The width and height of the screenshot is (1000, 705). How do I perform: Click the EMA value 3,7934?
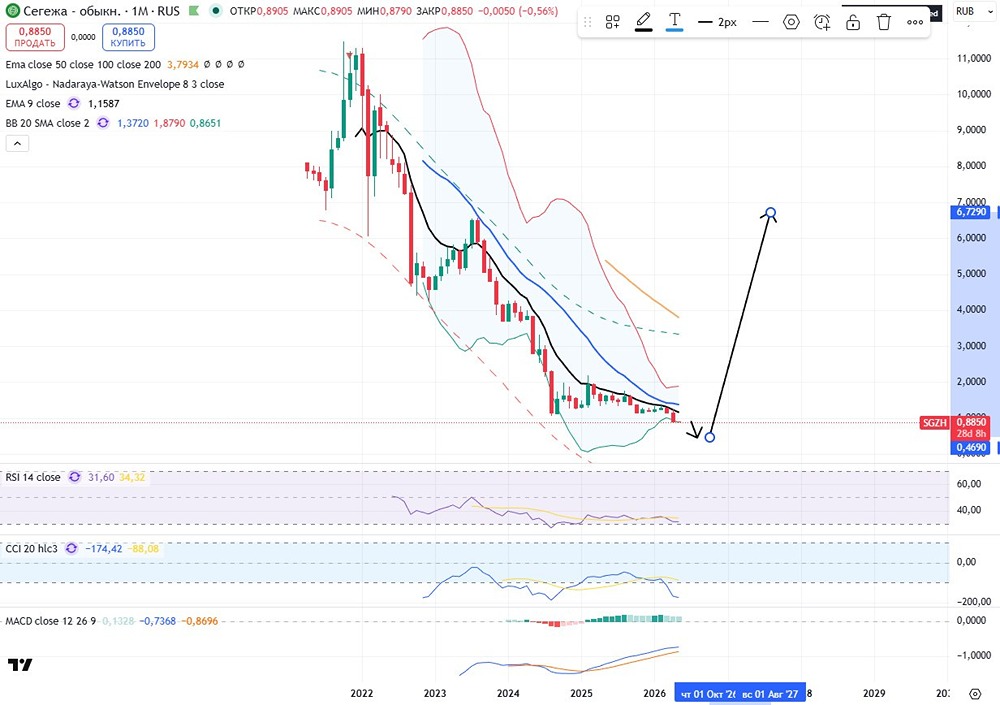183,64
